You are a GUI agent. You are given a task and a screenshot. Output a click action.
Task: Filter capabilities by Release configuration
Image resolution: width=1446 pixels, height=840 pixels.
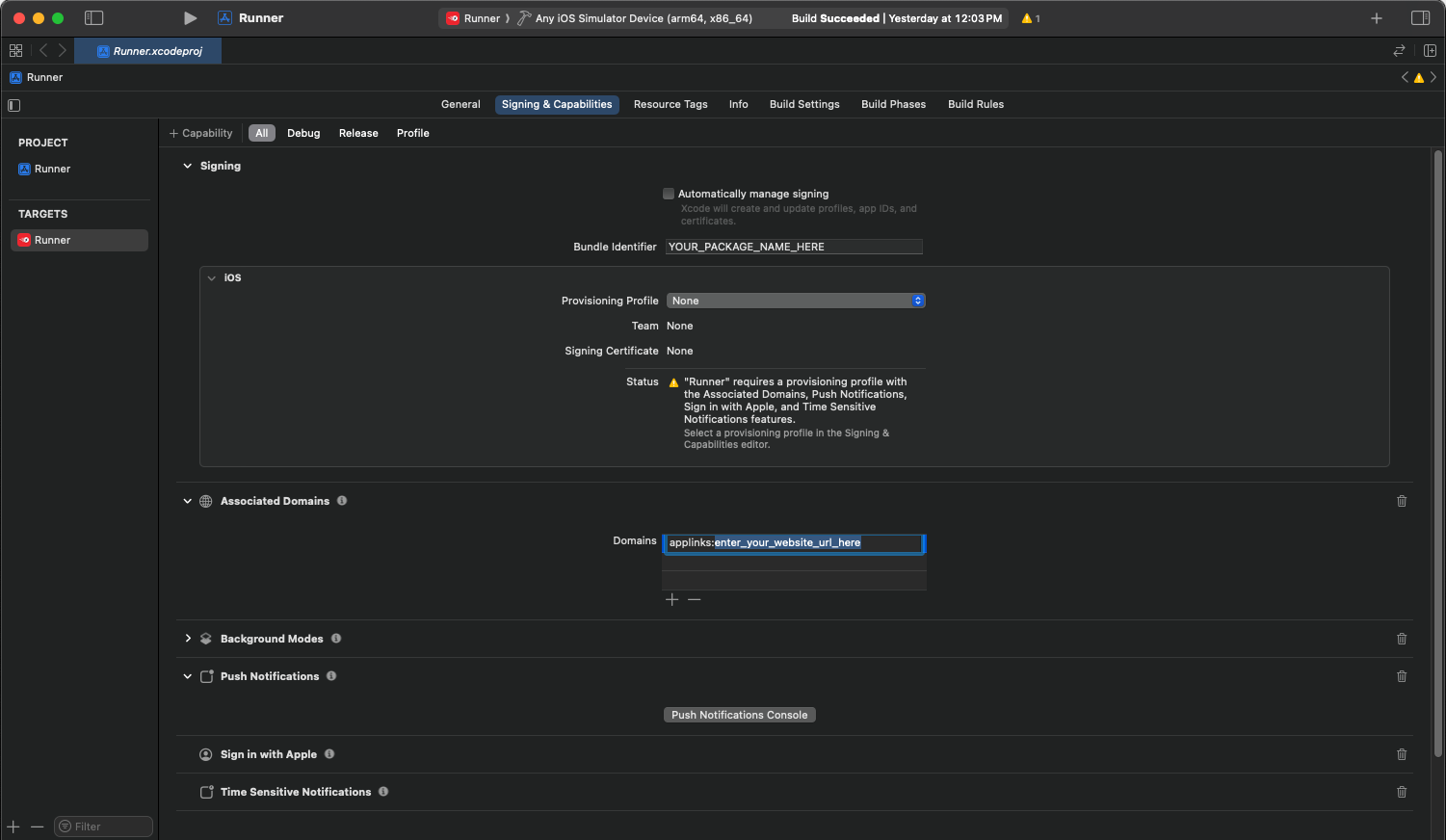[x=358, y=133]
